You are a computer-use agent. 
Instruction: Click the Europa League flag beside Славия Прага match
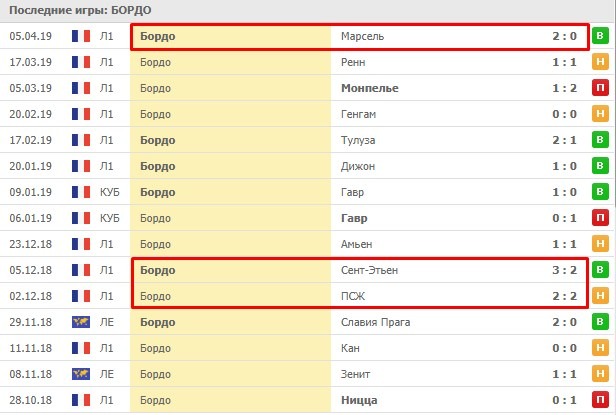(x=81, y=321)
